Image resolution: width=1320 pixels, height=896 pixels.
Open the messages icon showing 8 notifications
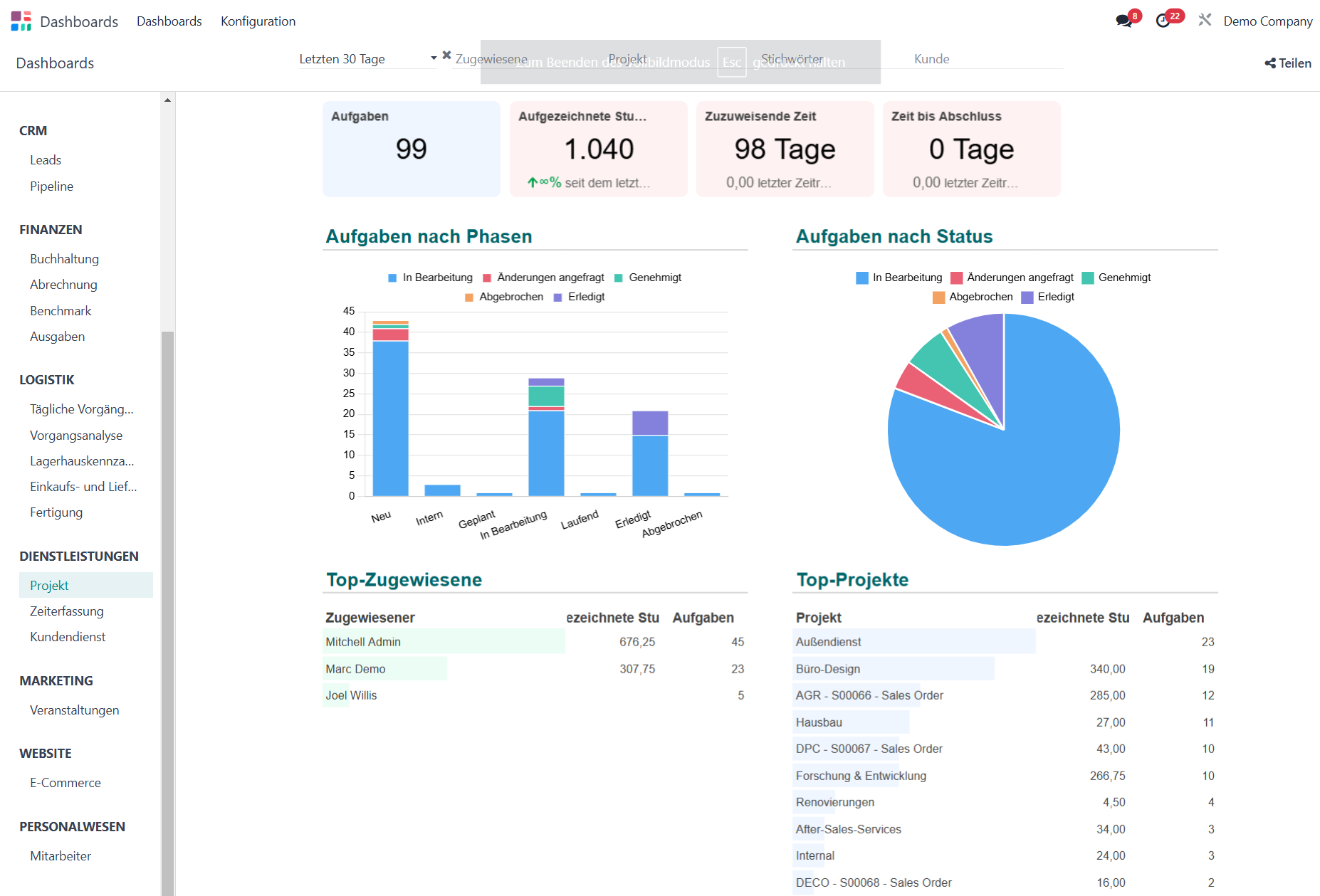click(x=1123, y=21)
